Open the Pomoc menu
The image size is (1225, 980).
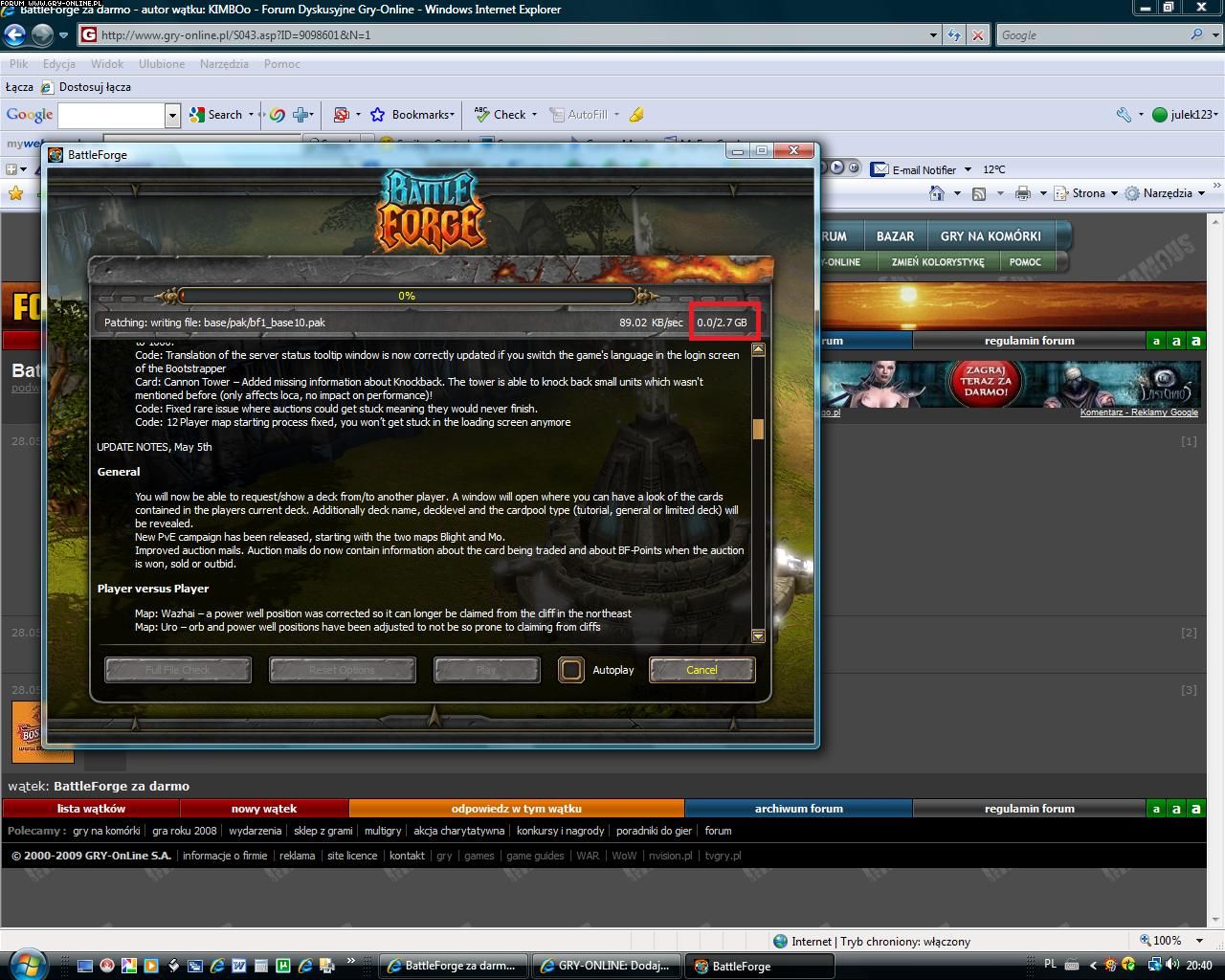tap(281, 64)
